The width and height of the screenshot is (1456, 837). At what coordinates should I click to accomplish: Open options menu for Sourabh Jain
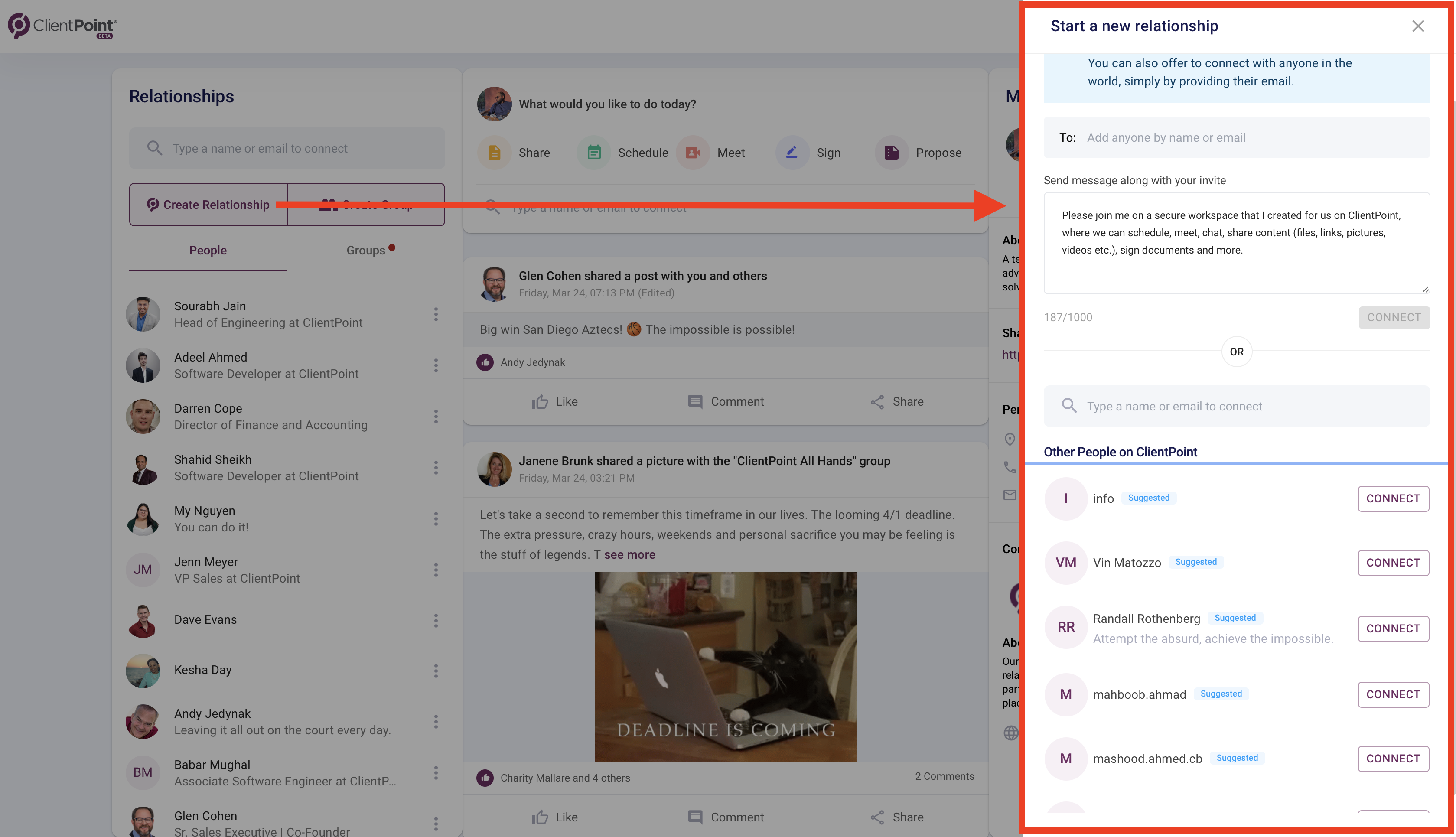(x=436, y=314)
